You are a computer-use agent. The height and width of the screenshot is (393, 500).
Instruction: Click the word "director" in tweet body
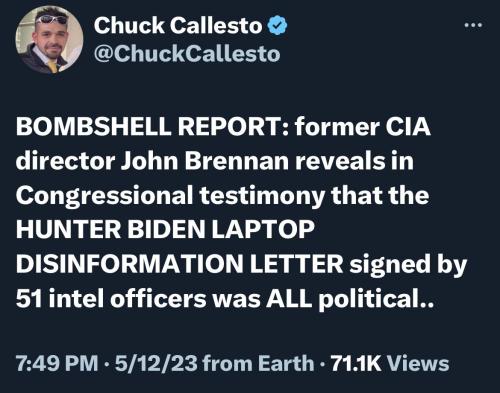(x=65, y=161)
